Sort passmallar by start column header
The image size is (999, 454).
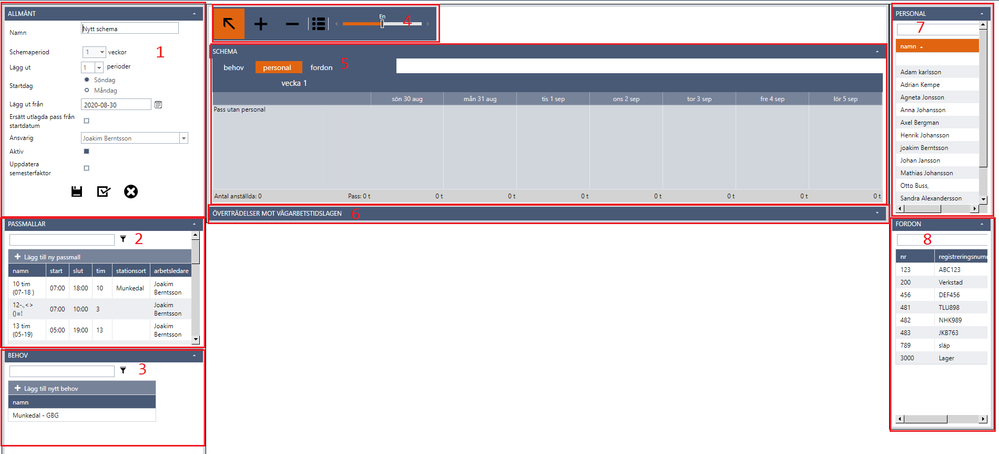click(x=57, y=271)
